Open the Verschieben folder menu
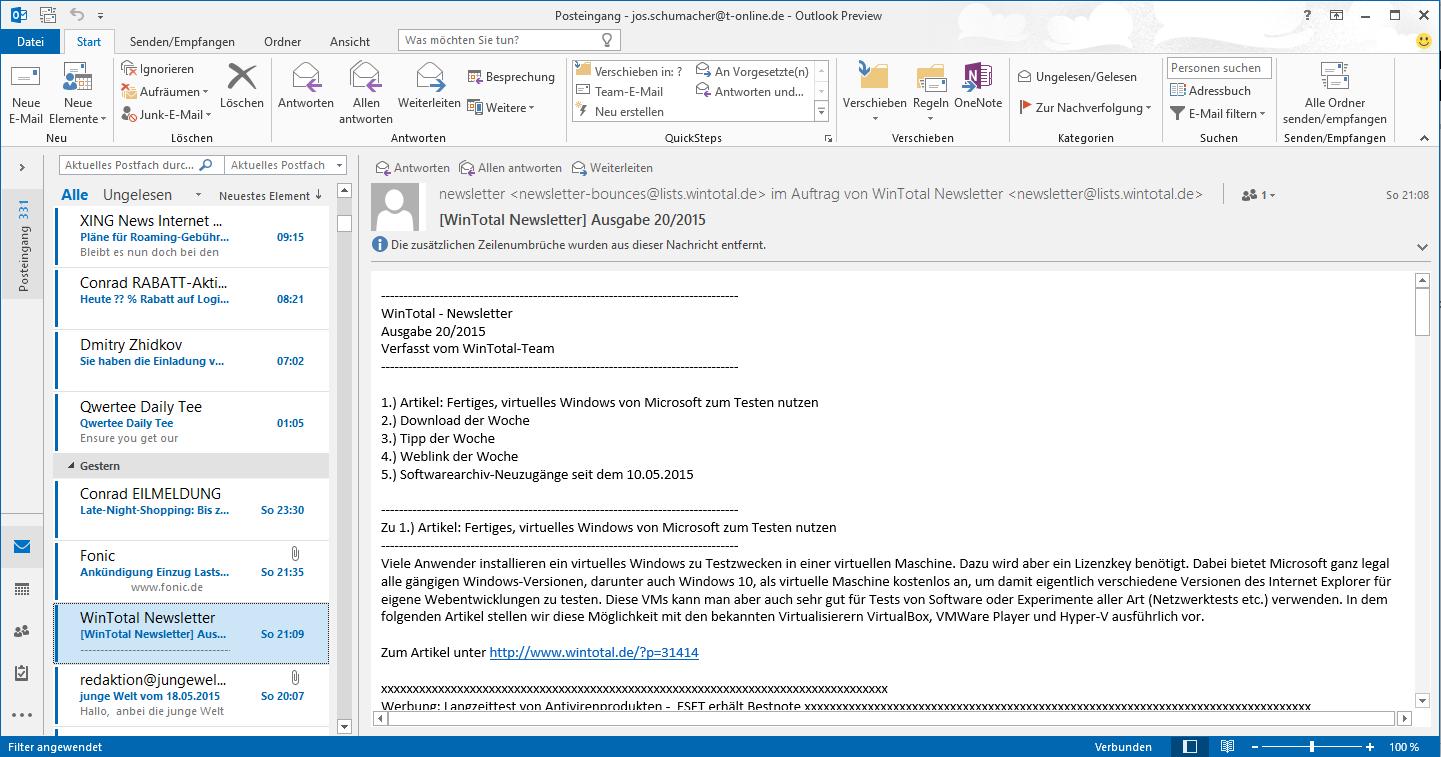The width and height of the screenshot is (1441, 757). click(874, 92)
